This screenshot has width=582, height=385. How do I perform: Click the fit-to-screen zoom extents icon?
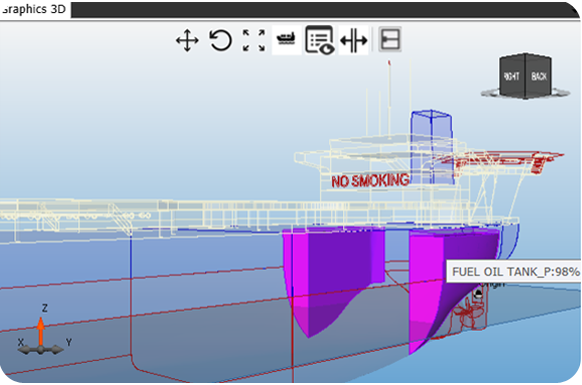(254, 40)
